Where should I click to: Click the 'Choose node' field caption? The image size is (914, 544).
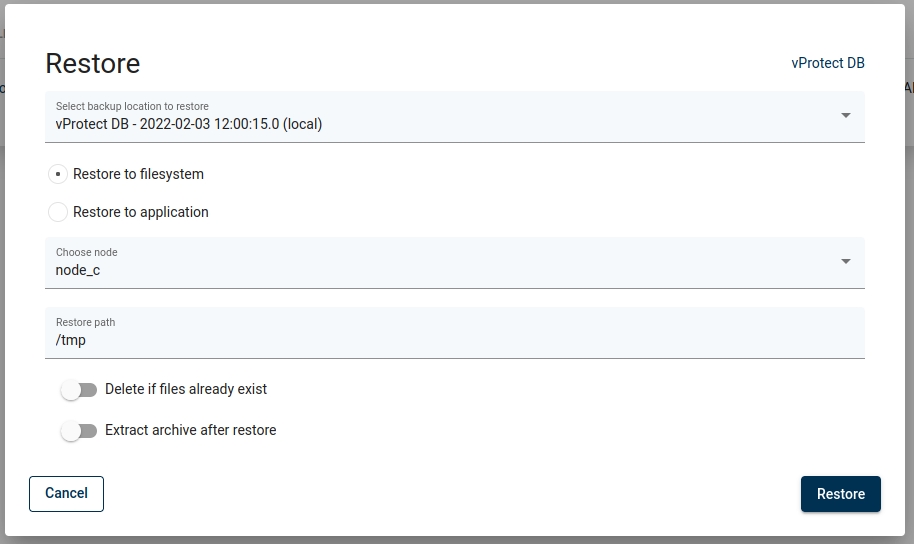point(86,252)
